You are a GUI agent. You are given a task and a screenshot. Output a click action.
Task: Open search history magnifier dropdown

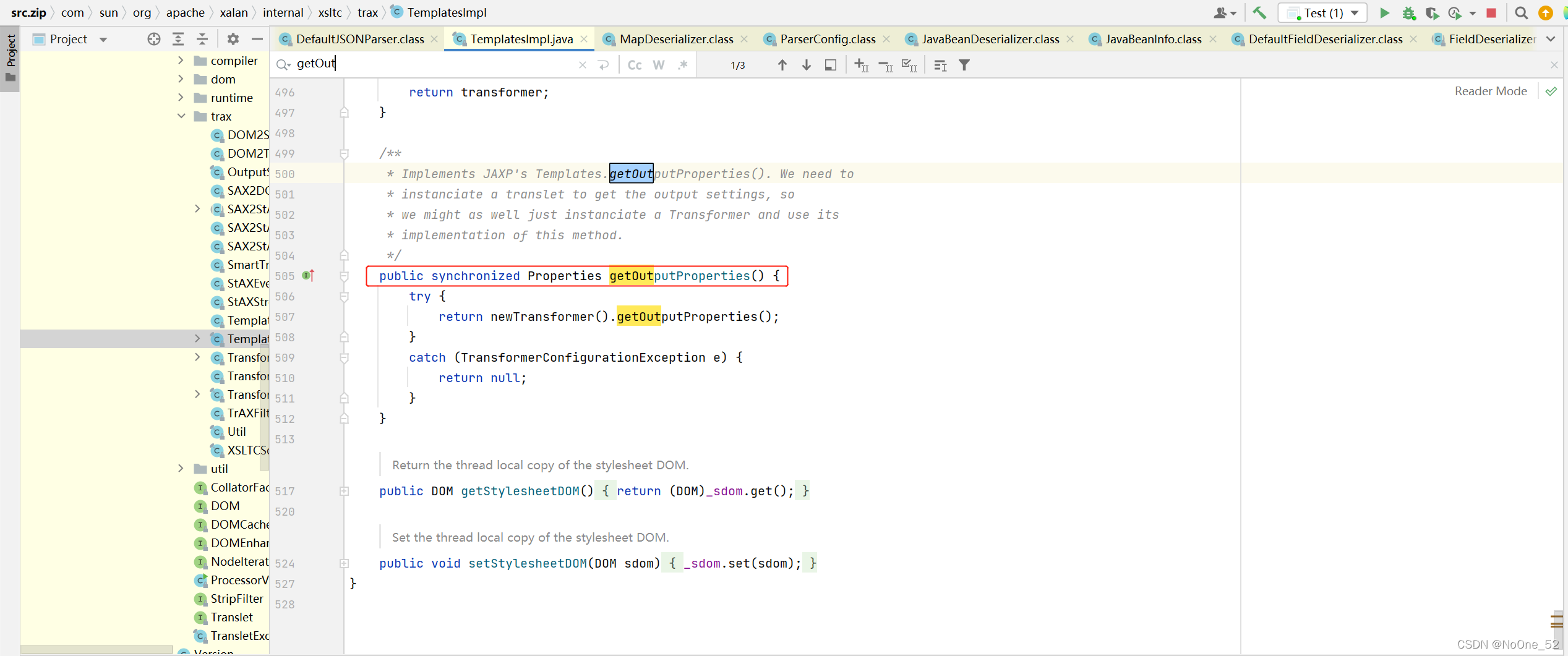click(x=283, y=64)
